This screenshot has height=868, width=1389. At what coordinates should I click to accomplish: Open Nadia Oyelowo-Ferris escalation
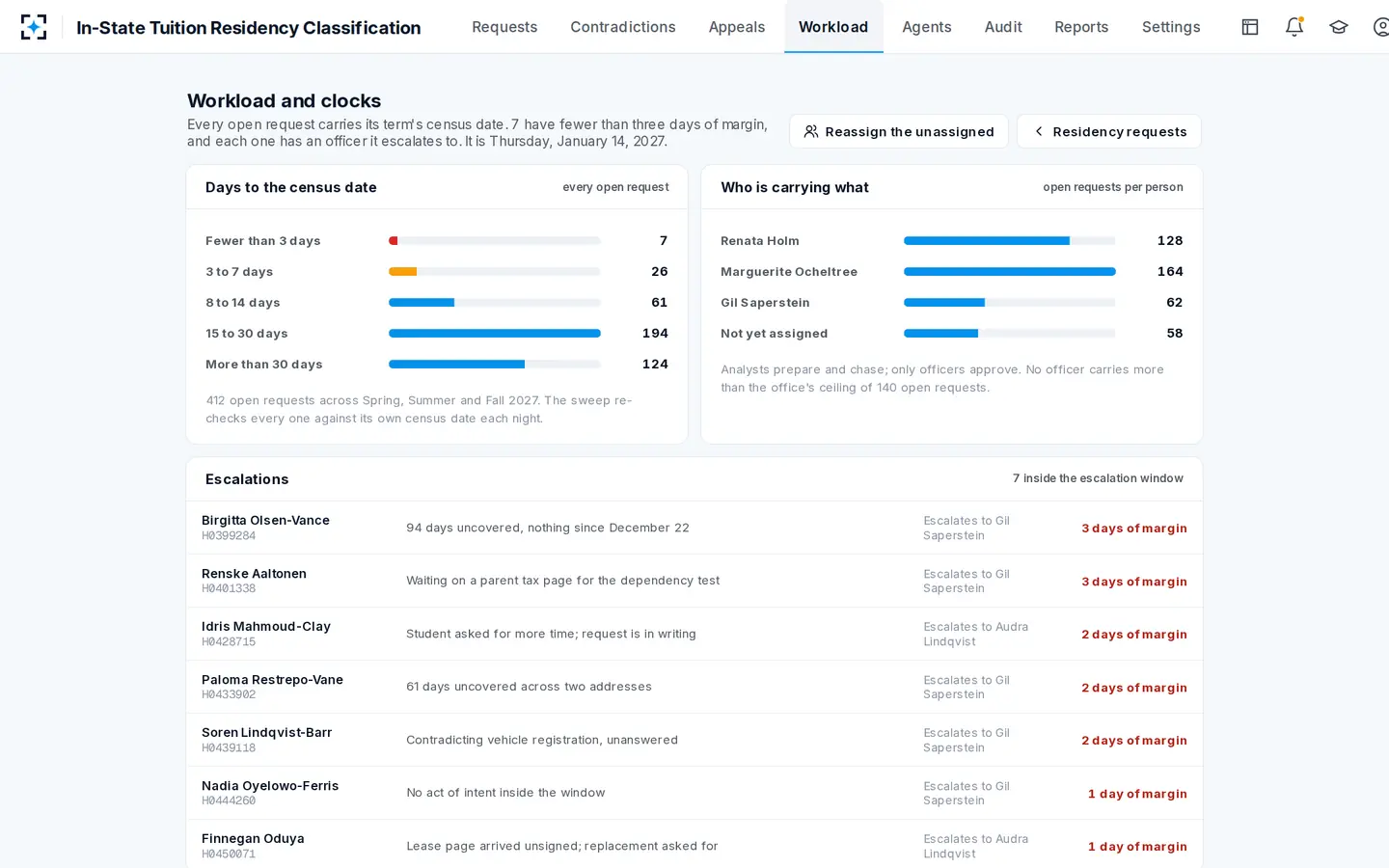point(694,793)
